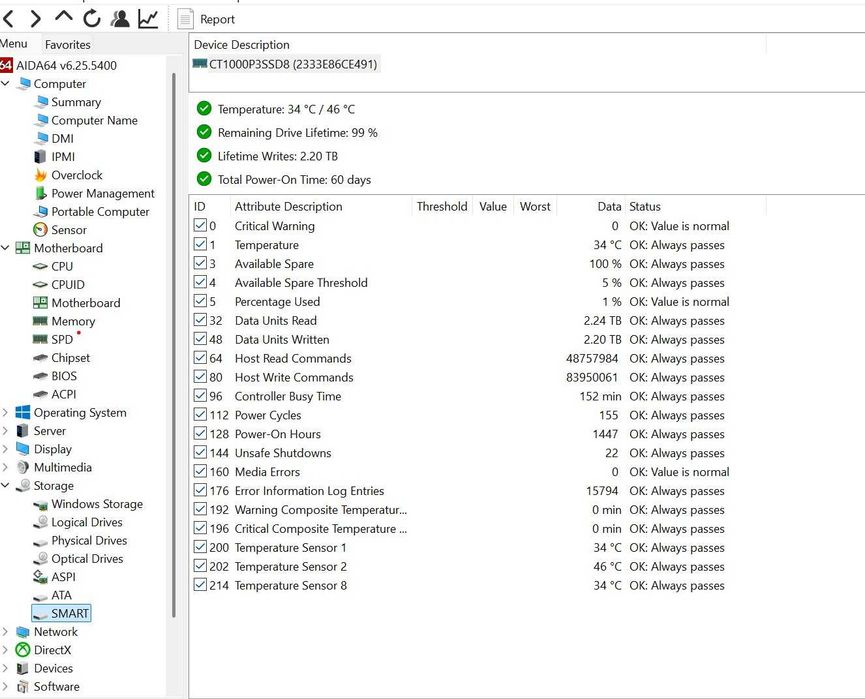Open the Report button in the toolbar
Screen dimensions: 865x699
206,19
